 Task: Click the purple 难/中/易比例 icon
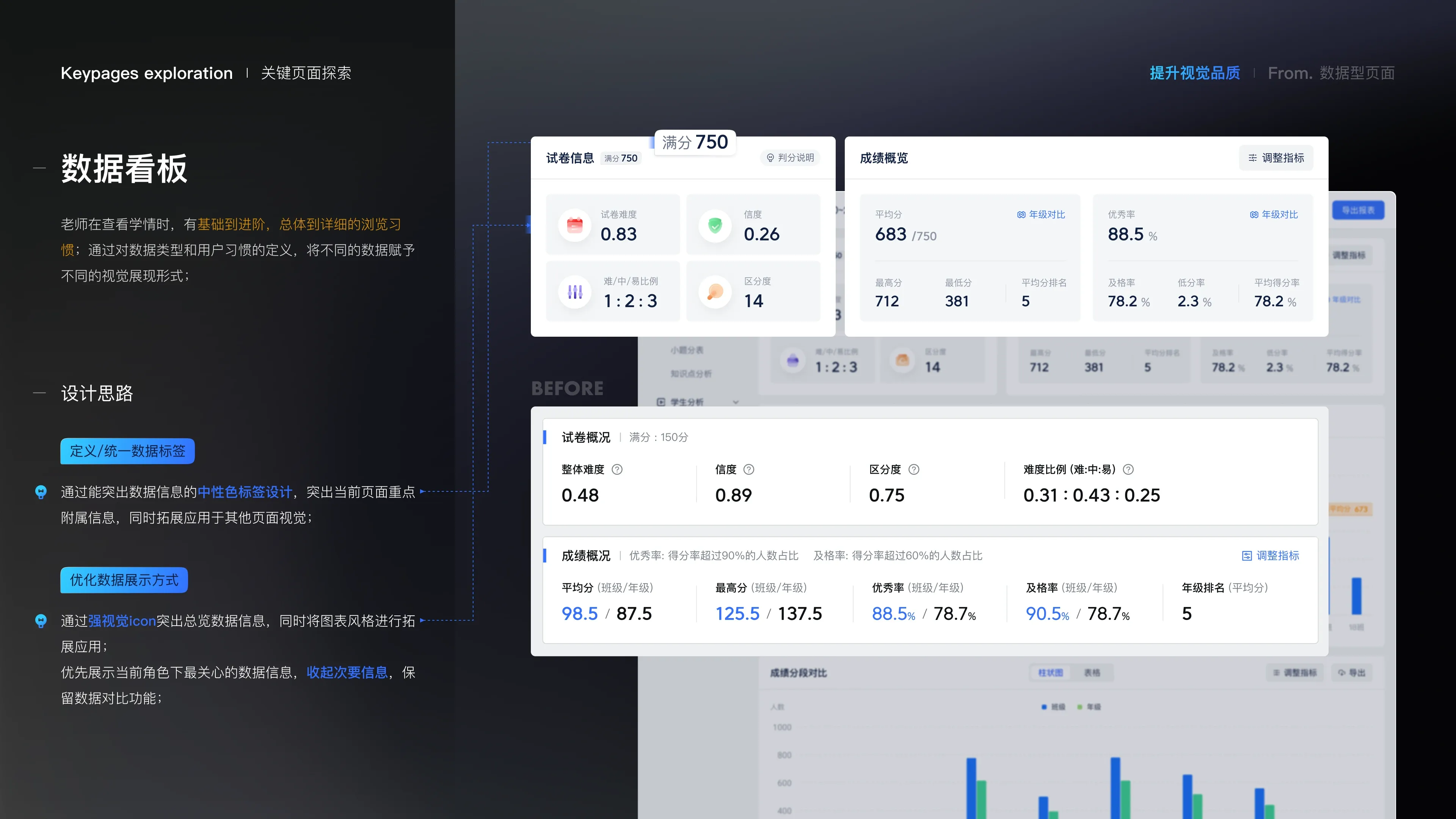point(574,292)
